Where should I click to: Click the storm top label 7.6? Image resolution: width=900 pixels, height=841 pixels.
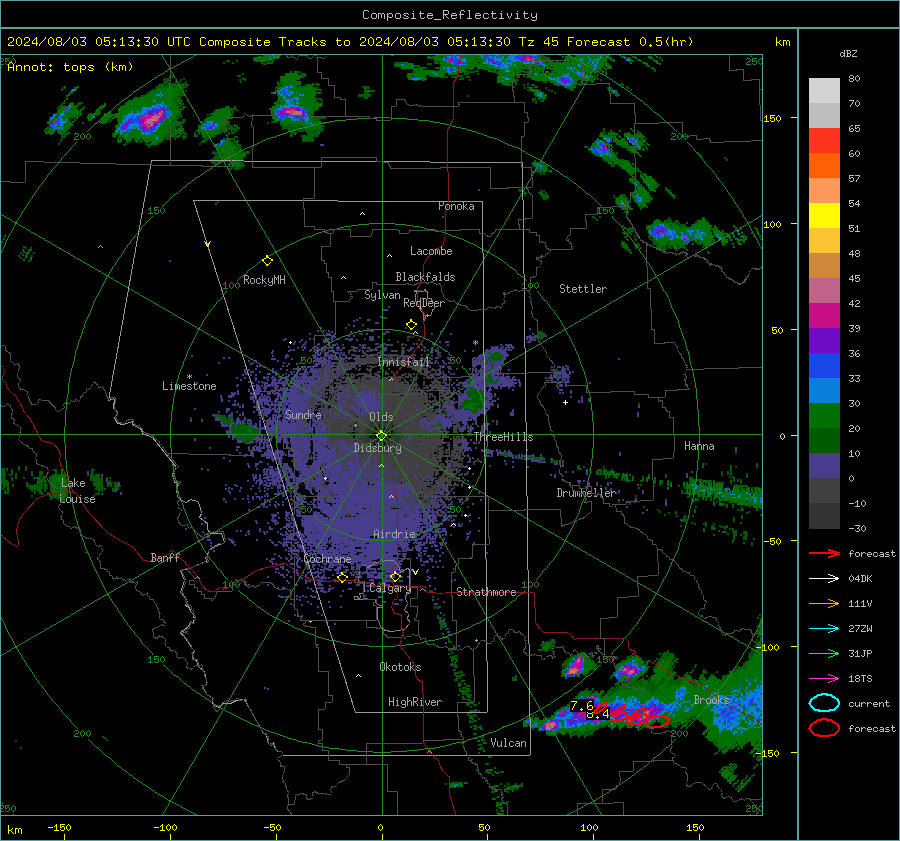pos(581,706)
